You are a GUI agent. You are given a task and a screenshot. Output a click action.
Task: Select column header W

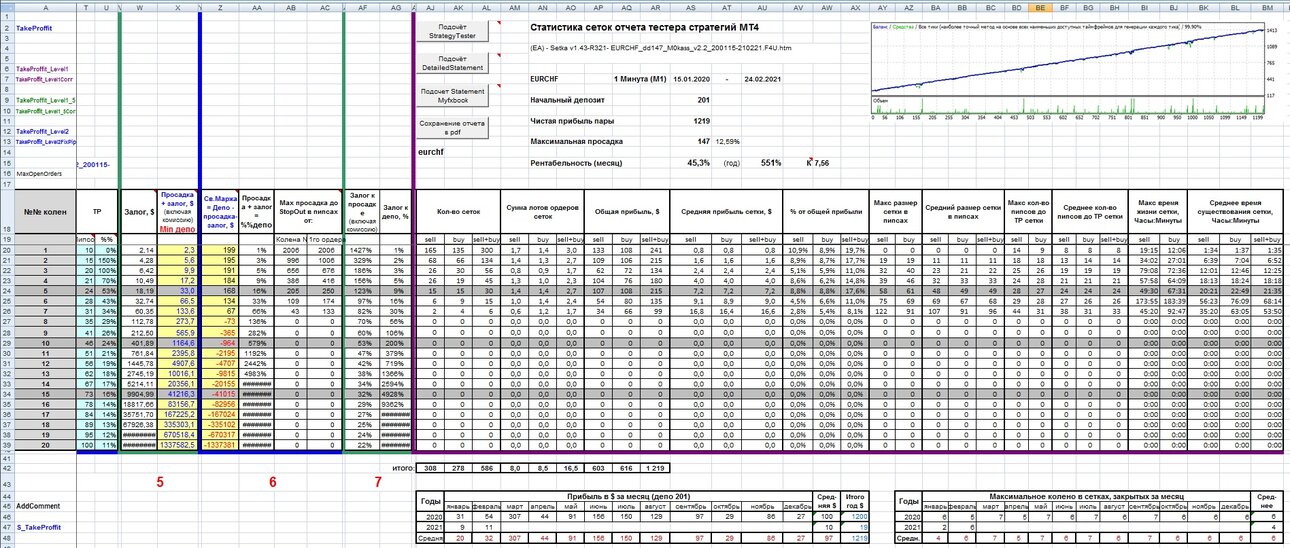[x=137, y=6]
